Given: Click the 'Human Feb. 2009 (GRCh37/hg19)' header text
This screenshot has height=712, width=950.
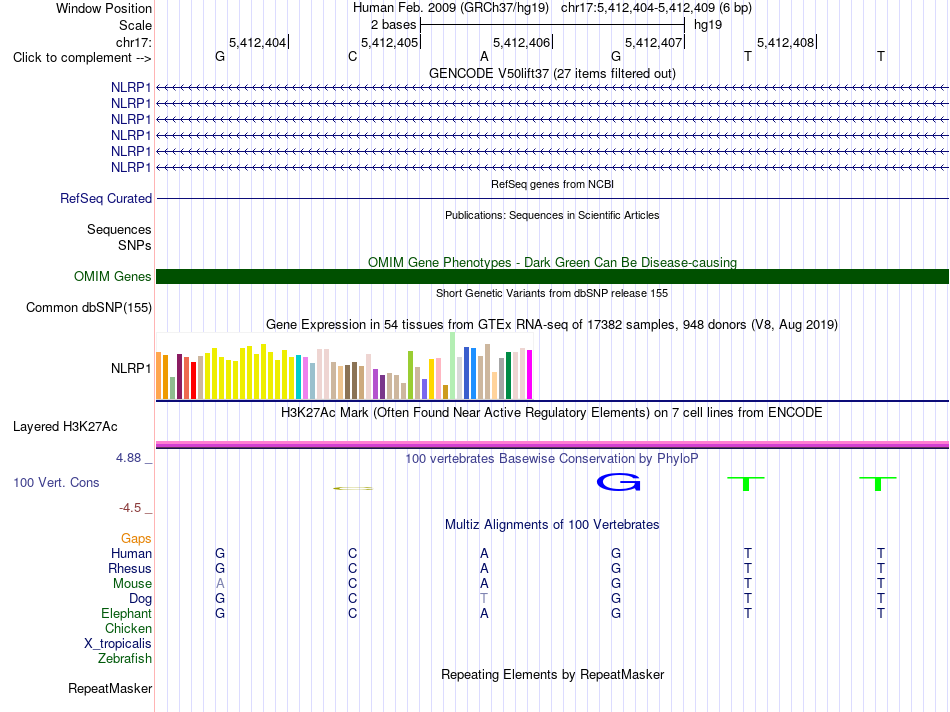Looking at the screenshot, I should 451,8.
